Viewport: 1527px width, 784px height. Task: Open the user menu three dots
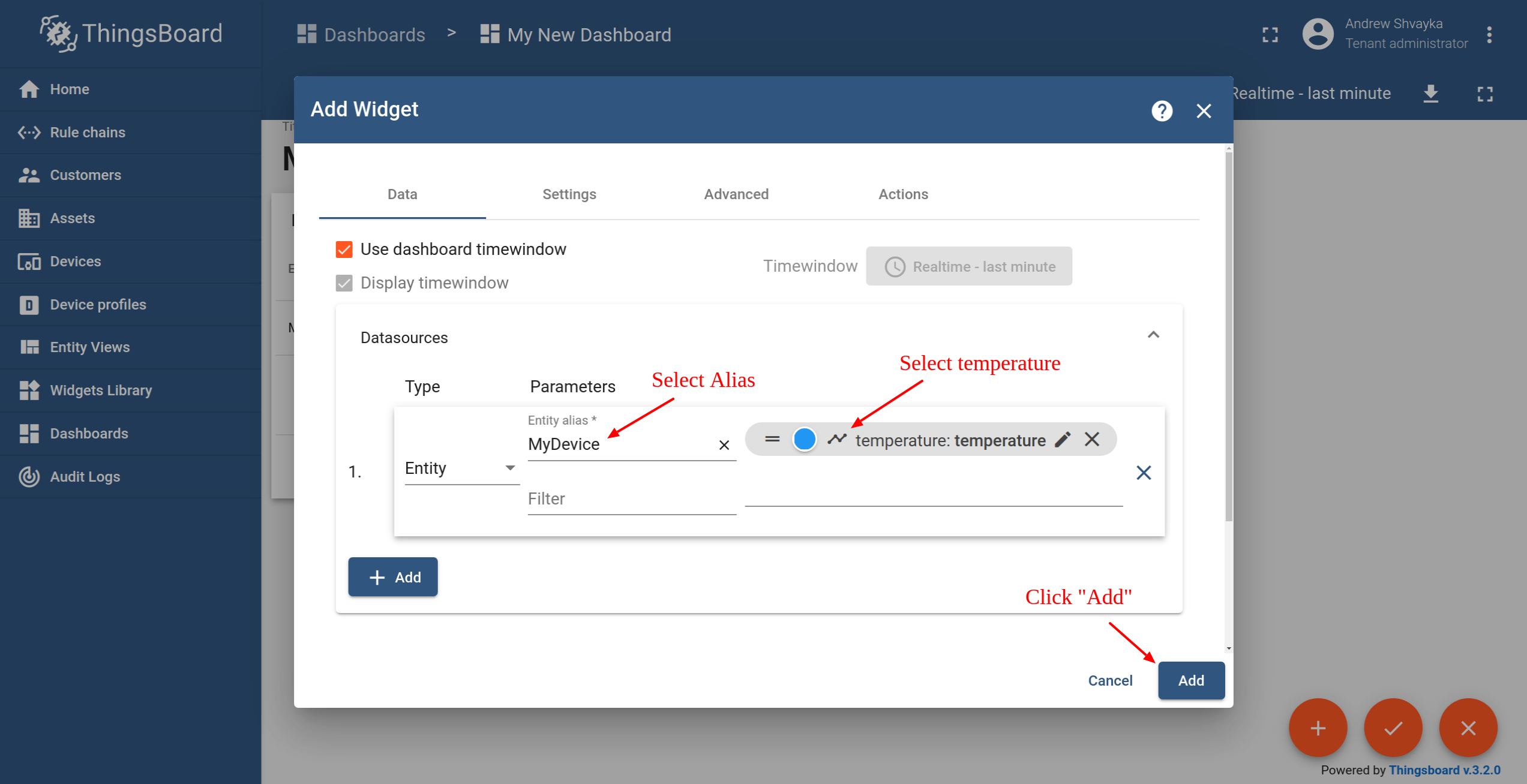coord(1489,34)
